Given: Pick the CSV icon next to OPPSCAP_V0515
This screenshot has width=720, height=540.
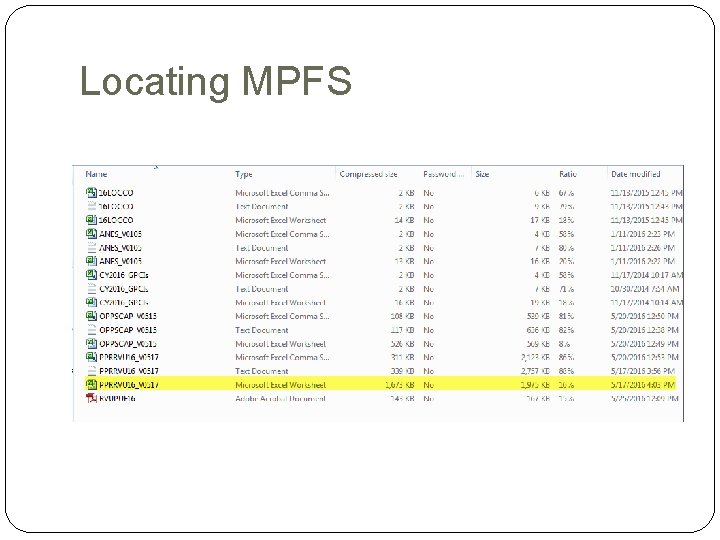Looking at the screenshot, I should click(91, 316).
